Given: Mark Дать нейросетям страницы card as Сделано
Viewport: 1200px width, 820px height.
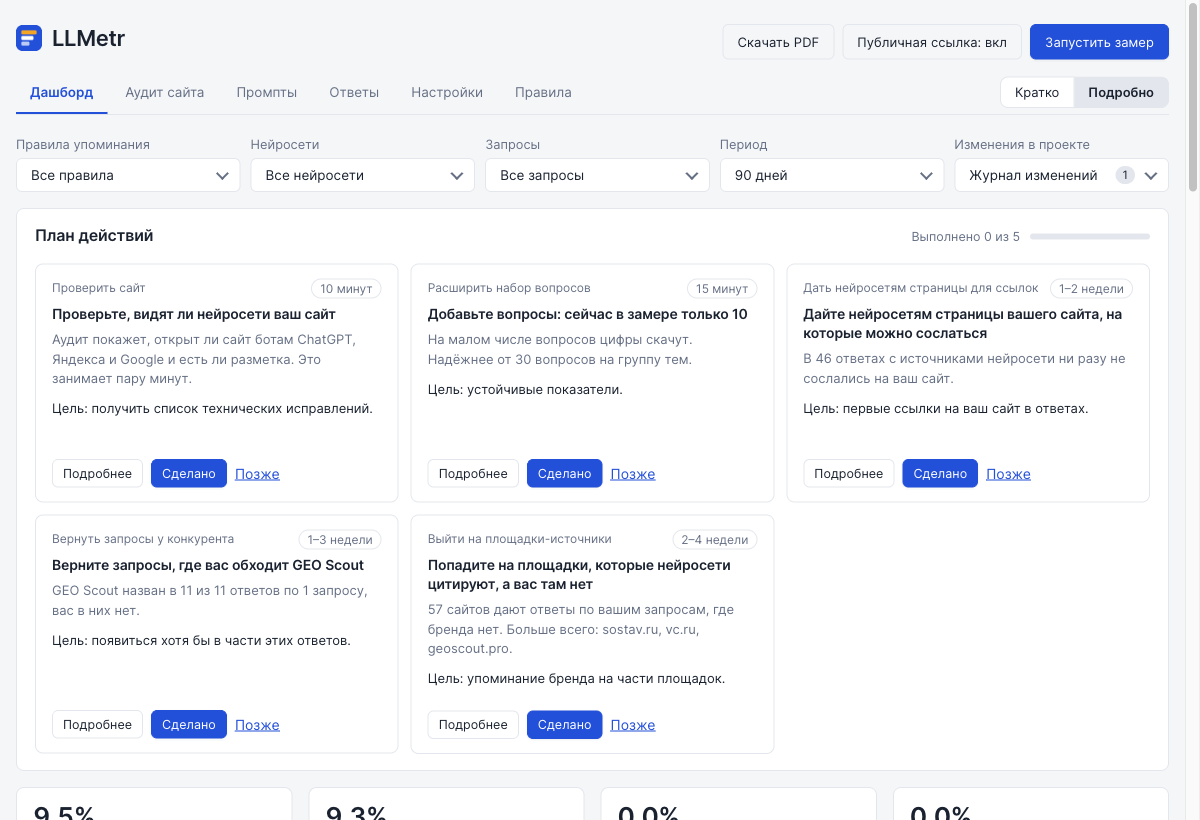Looking at the screenshot, I should pyautogui.click(x=940, y=474).
